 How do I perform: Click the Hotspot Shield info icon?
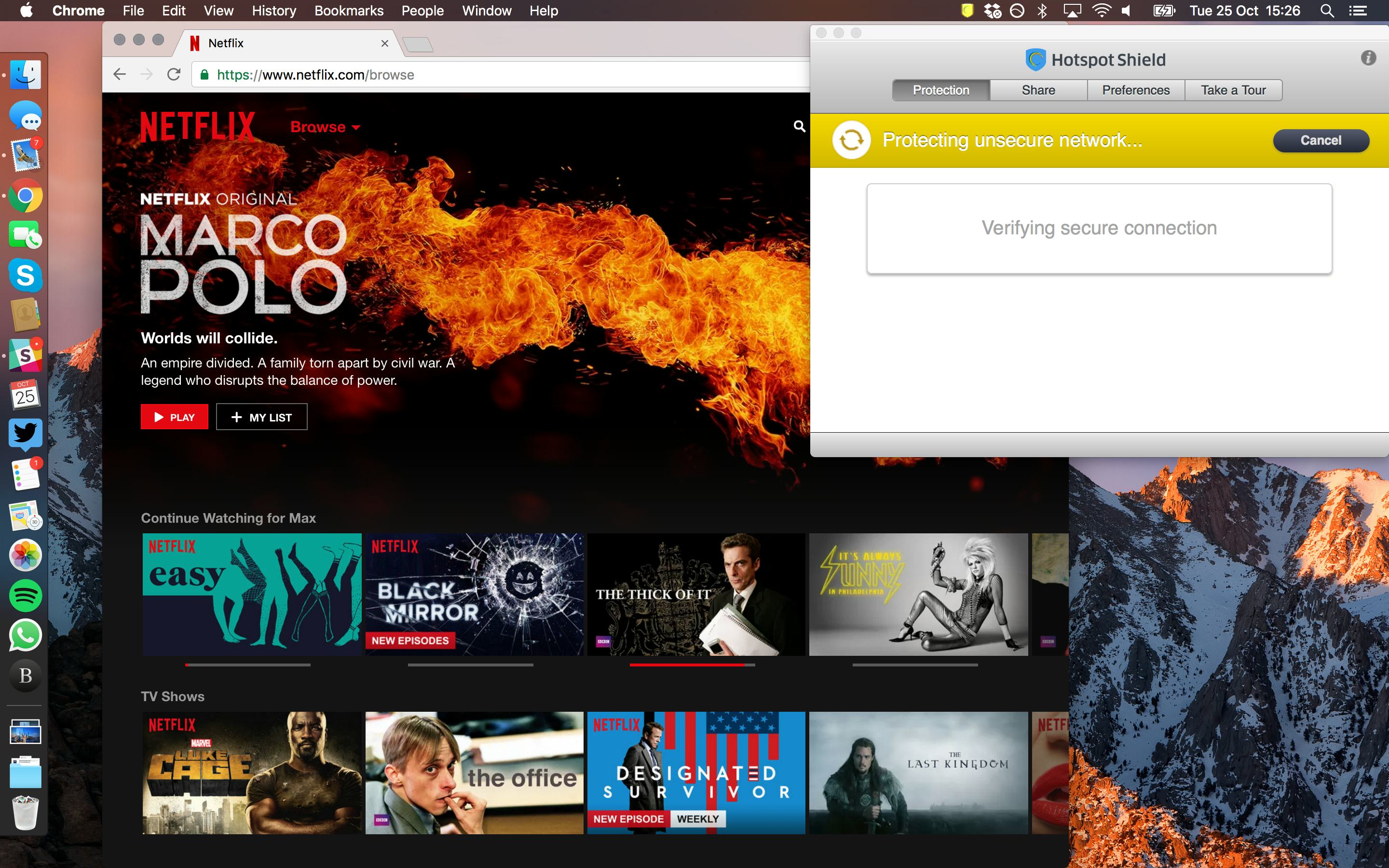[x=1368, y=57]
